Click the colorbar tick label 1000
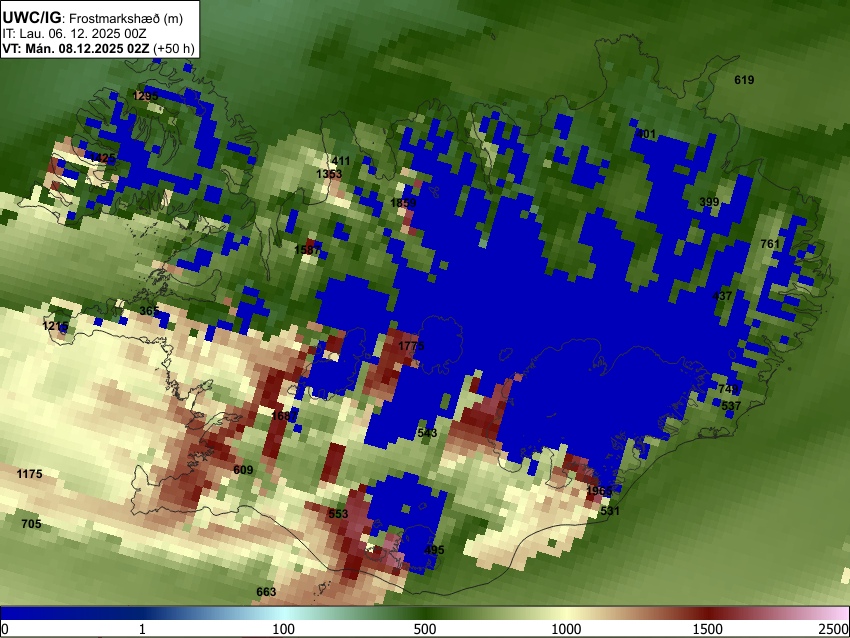The image size is (850, 638). click(x=566, y=629)
